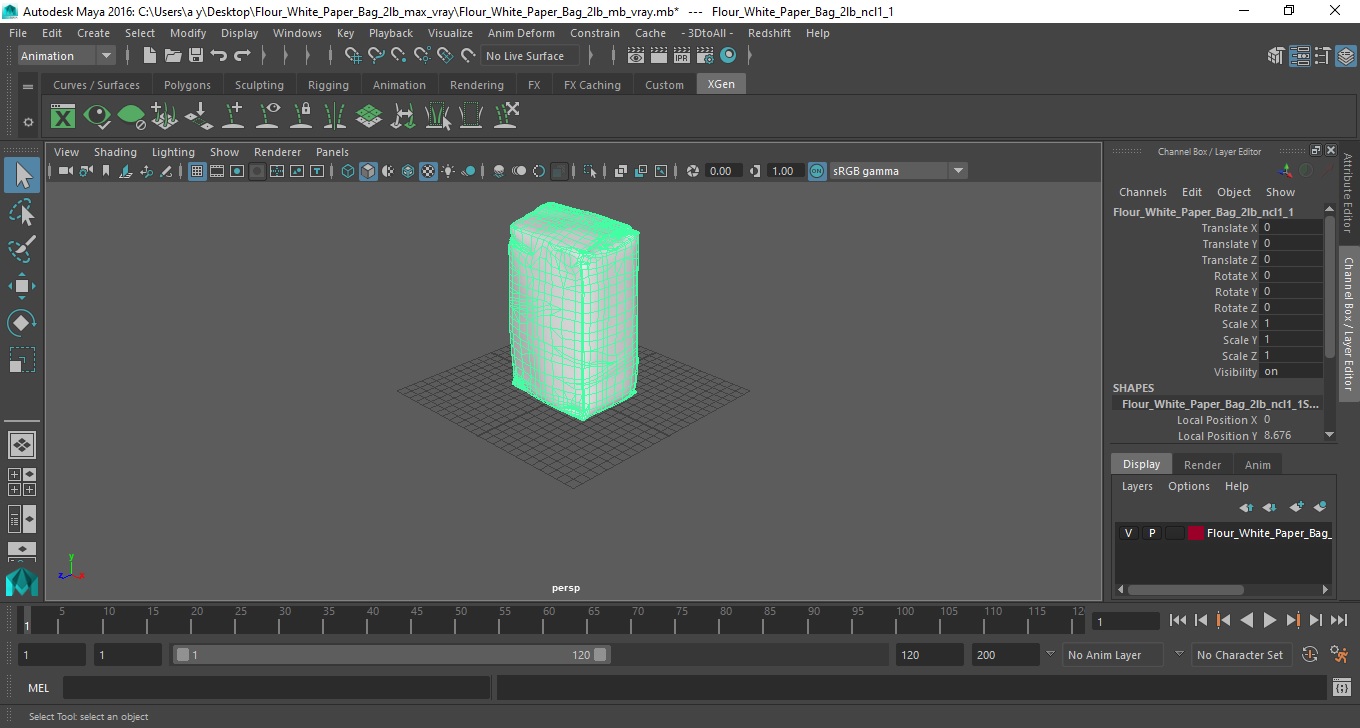This screenshot has height=728, width=1360.
Task: Toggle smooth shade all cube in viewport
Action: [x=368, y=171]
